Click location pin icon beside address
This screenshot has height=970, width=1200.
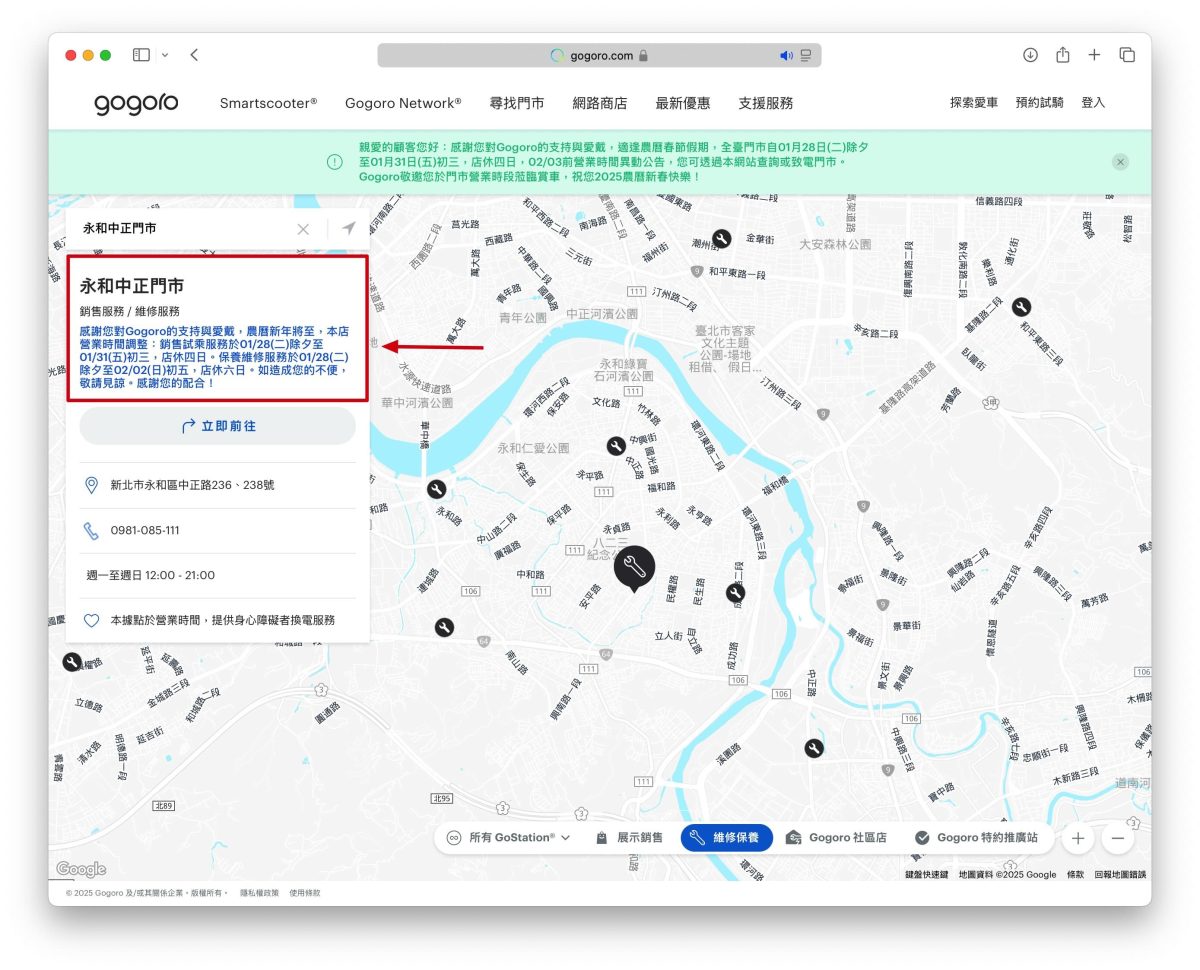click(x=91, y=485)
